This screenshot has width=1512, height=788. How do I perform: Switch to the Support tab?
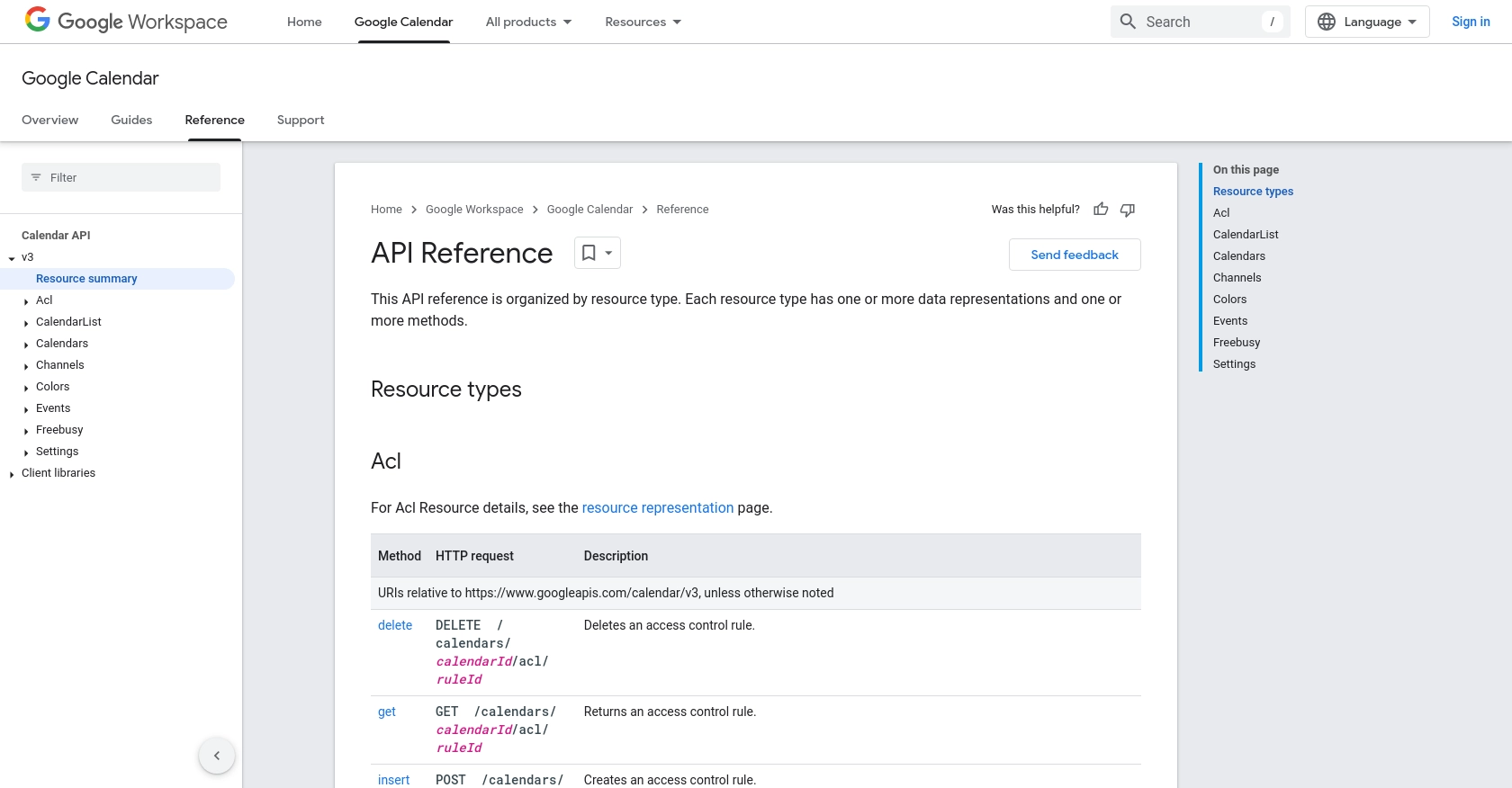[x=301, y=120]
